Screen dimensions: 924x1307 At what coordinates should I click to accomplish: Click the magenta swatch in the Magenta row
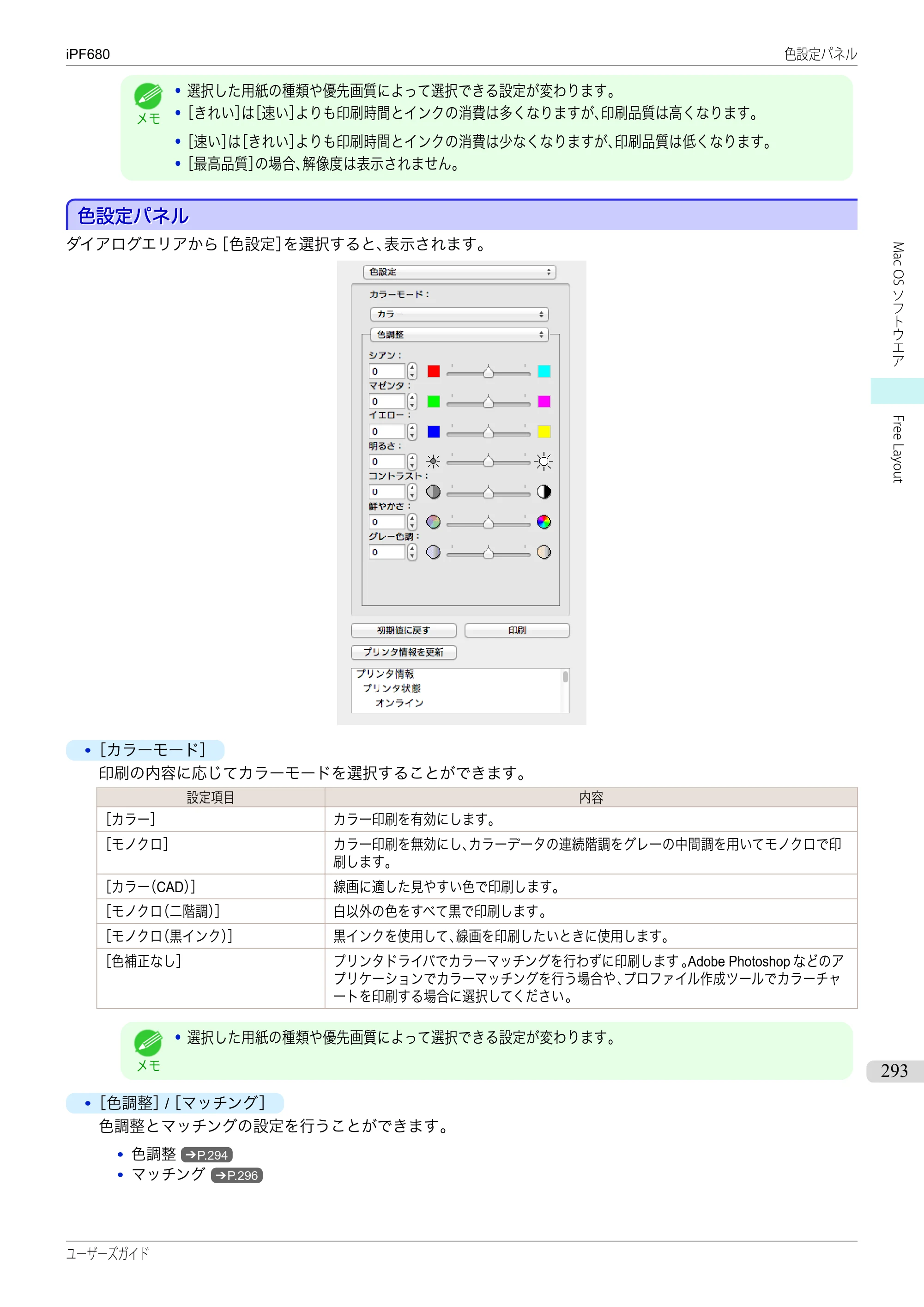click(x=544, y=401)
